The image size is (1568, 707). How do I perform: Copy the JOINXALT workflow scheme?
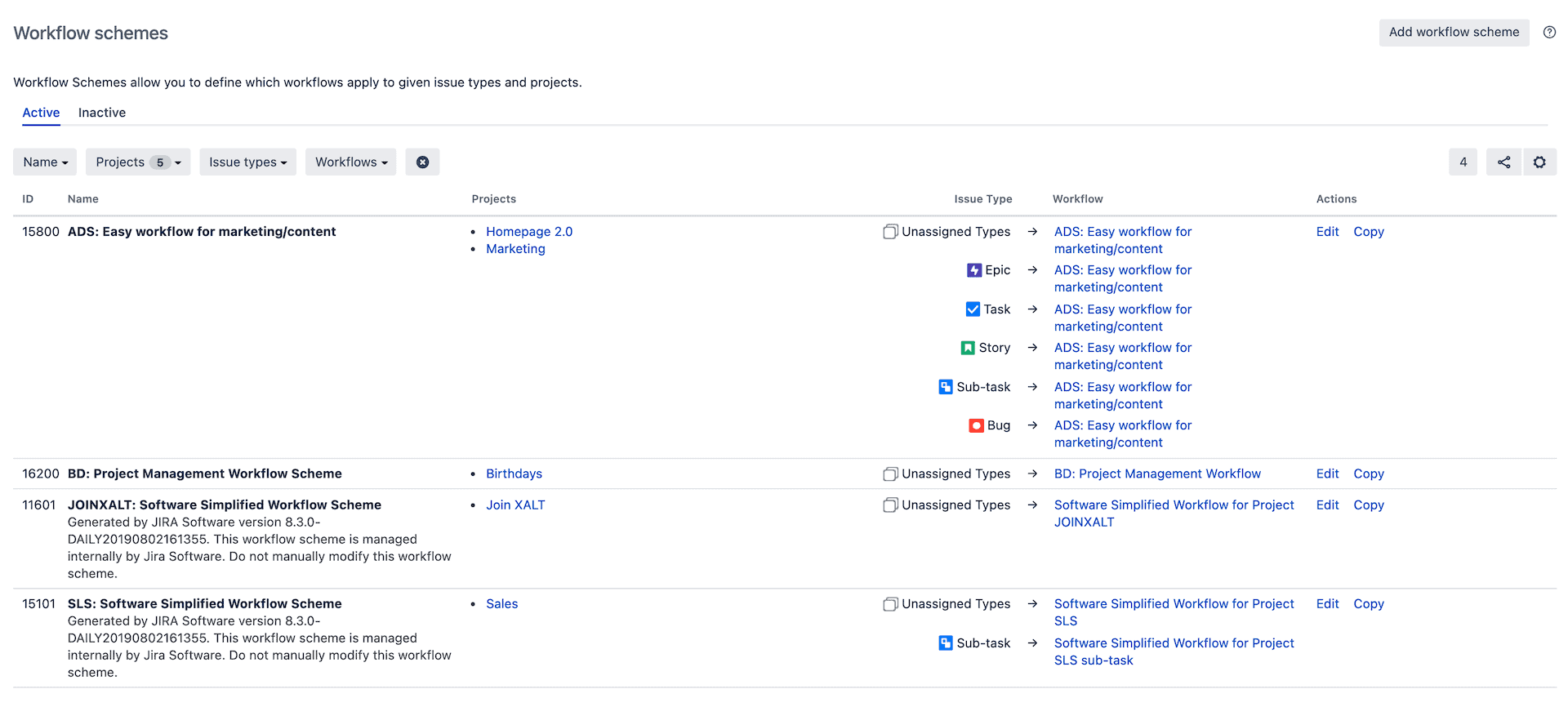tap(1369, 505)
